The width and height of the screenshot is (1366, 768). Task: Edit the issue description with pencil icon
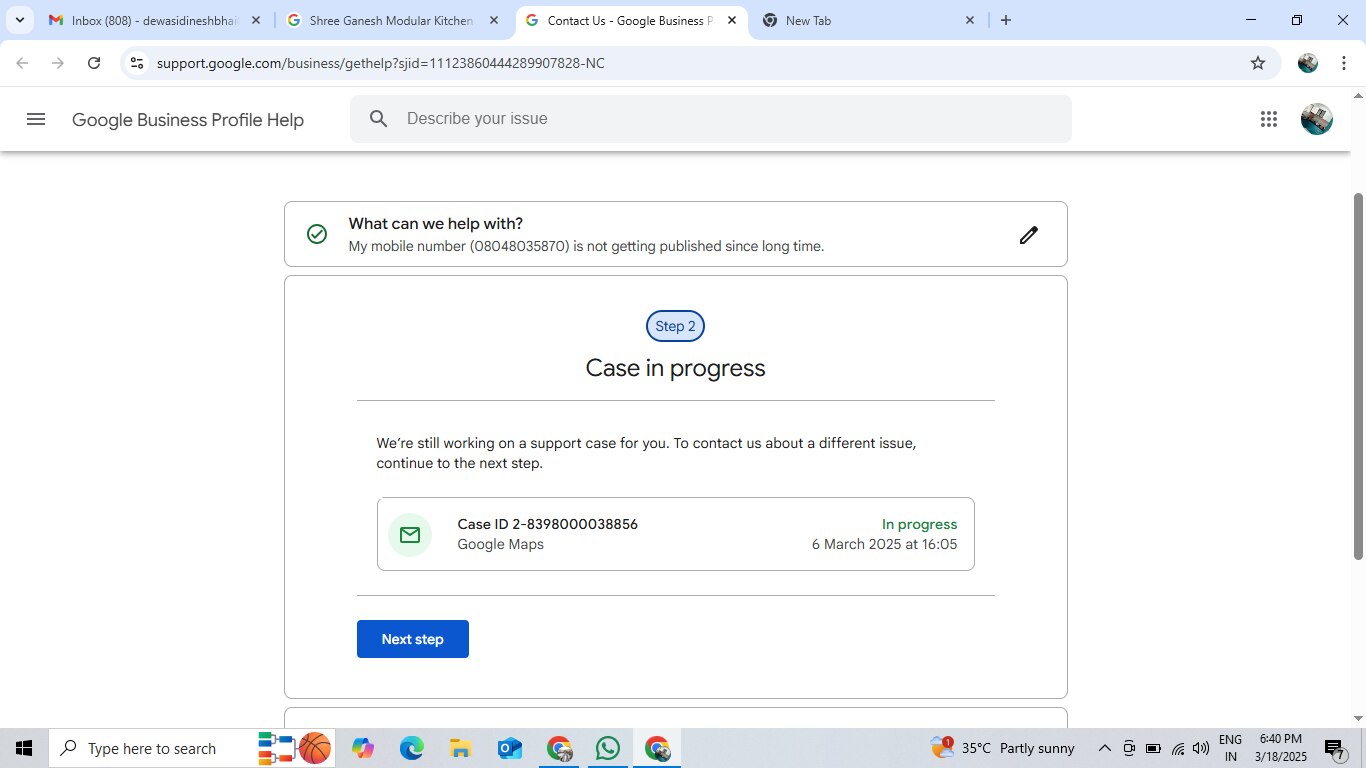coord(1028,235)
